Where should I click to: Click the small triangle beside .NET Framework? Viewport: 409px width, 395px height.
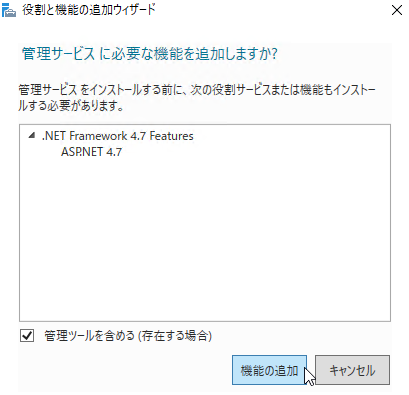(x=32, y=135)
